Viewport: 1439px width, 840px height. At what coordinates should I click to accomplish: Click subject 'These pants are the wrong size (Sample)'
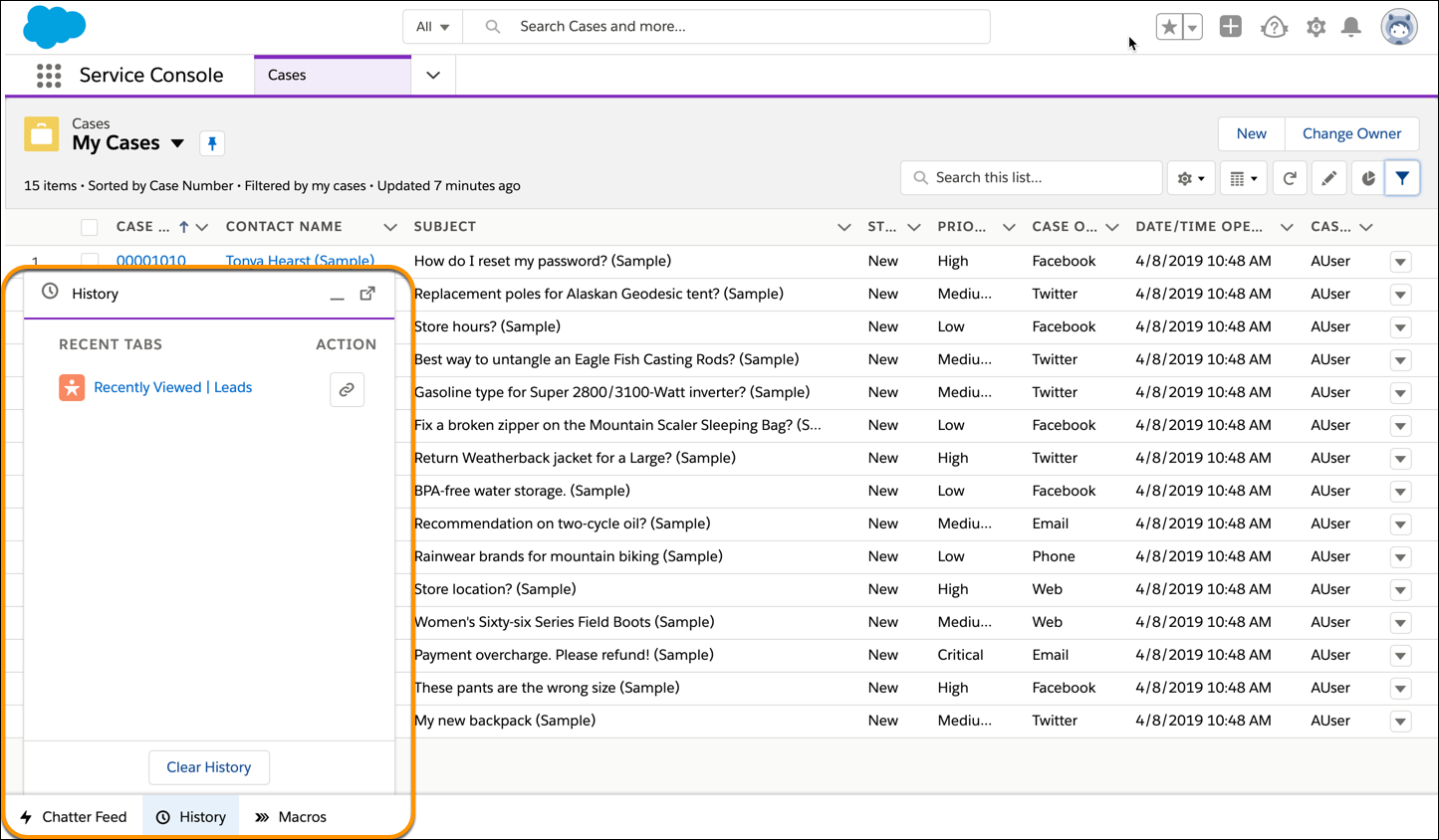pyautogui.click(x=547, y=688)
